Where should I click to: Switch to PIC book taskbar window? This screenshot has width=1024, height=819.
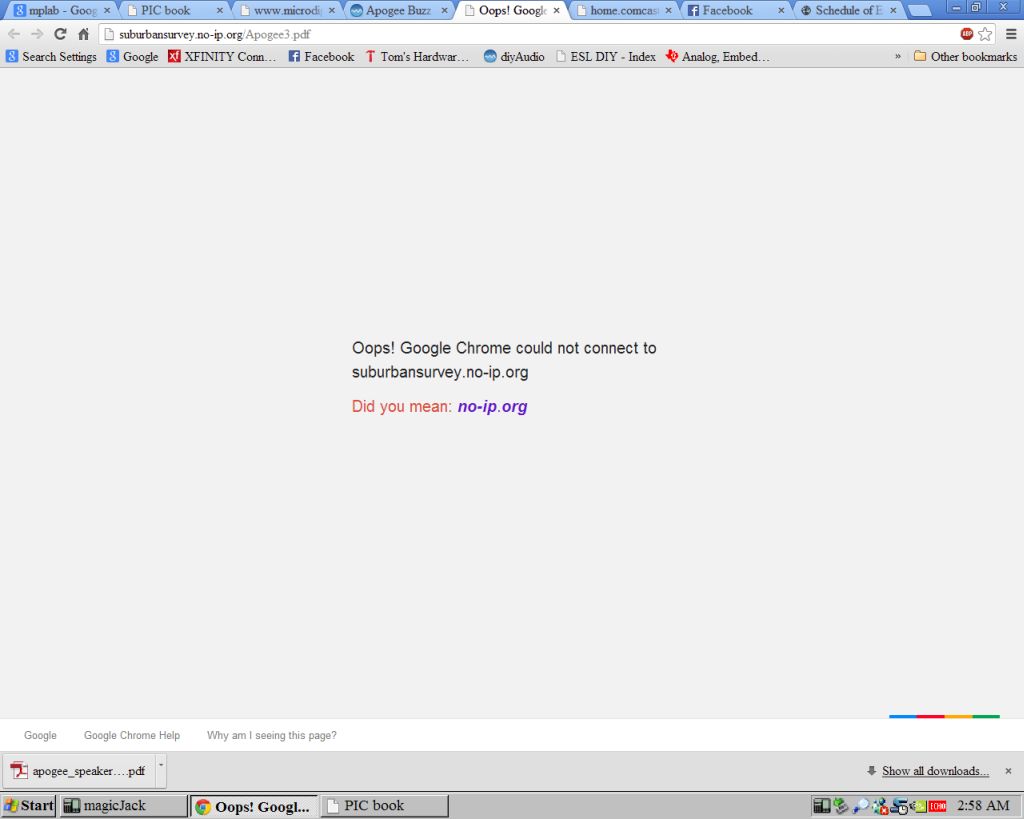click(x=385, y=806)
